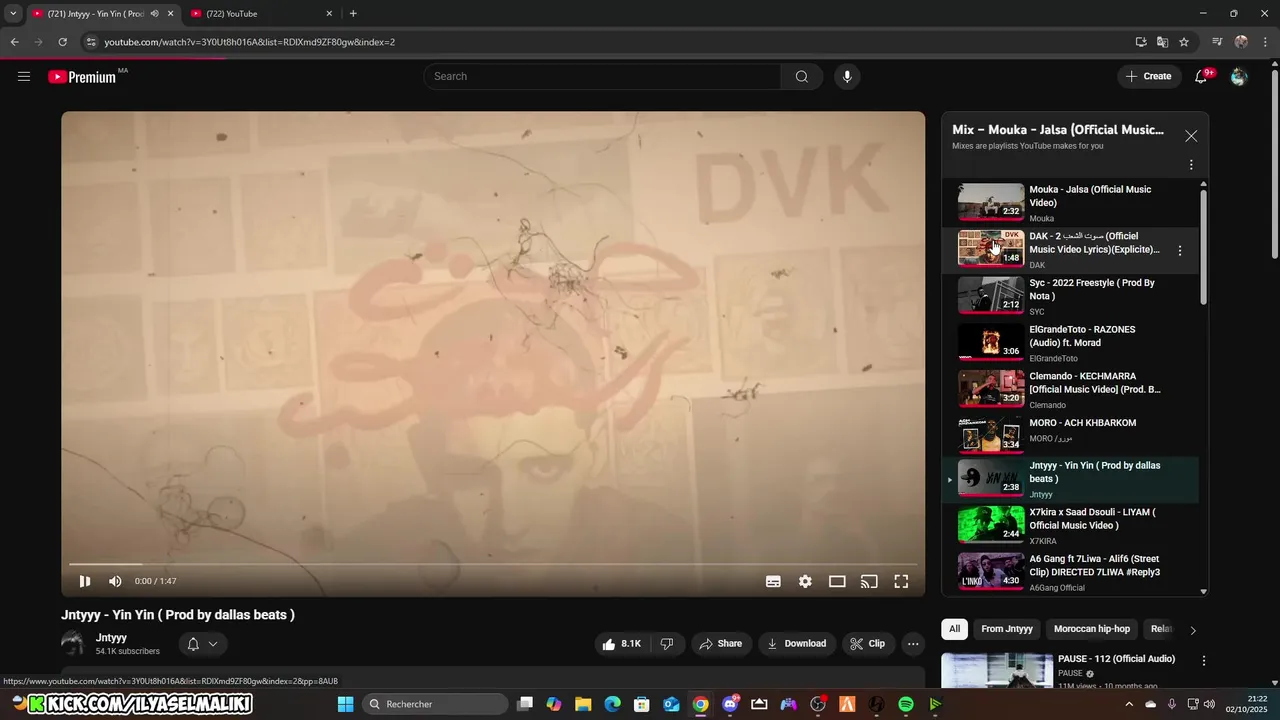Toggle subtitles/closed captions button

click(773, 581)
